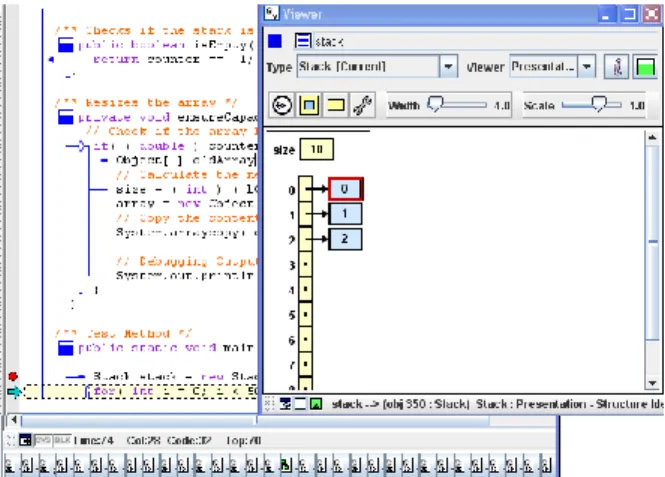Viewport: 665px width, 477px height.
Task: Click the 'System.arraycopy' code line
Action: coord(187,233)
